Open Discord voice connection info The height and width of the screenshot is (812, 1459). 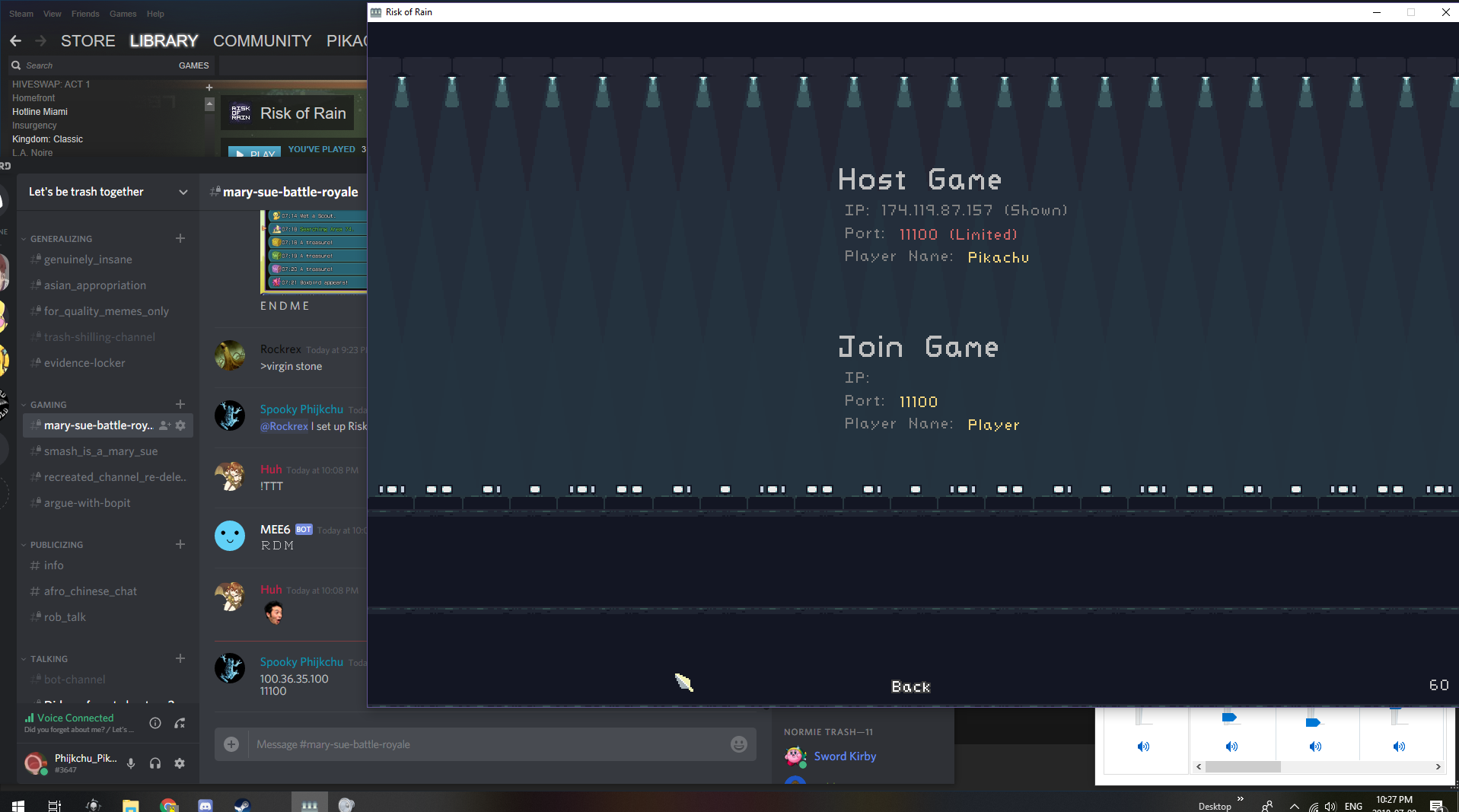pos(155,723)
